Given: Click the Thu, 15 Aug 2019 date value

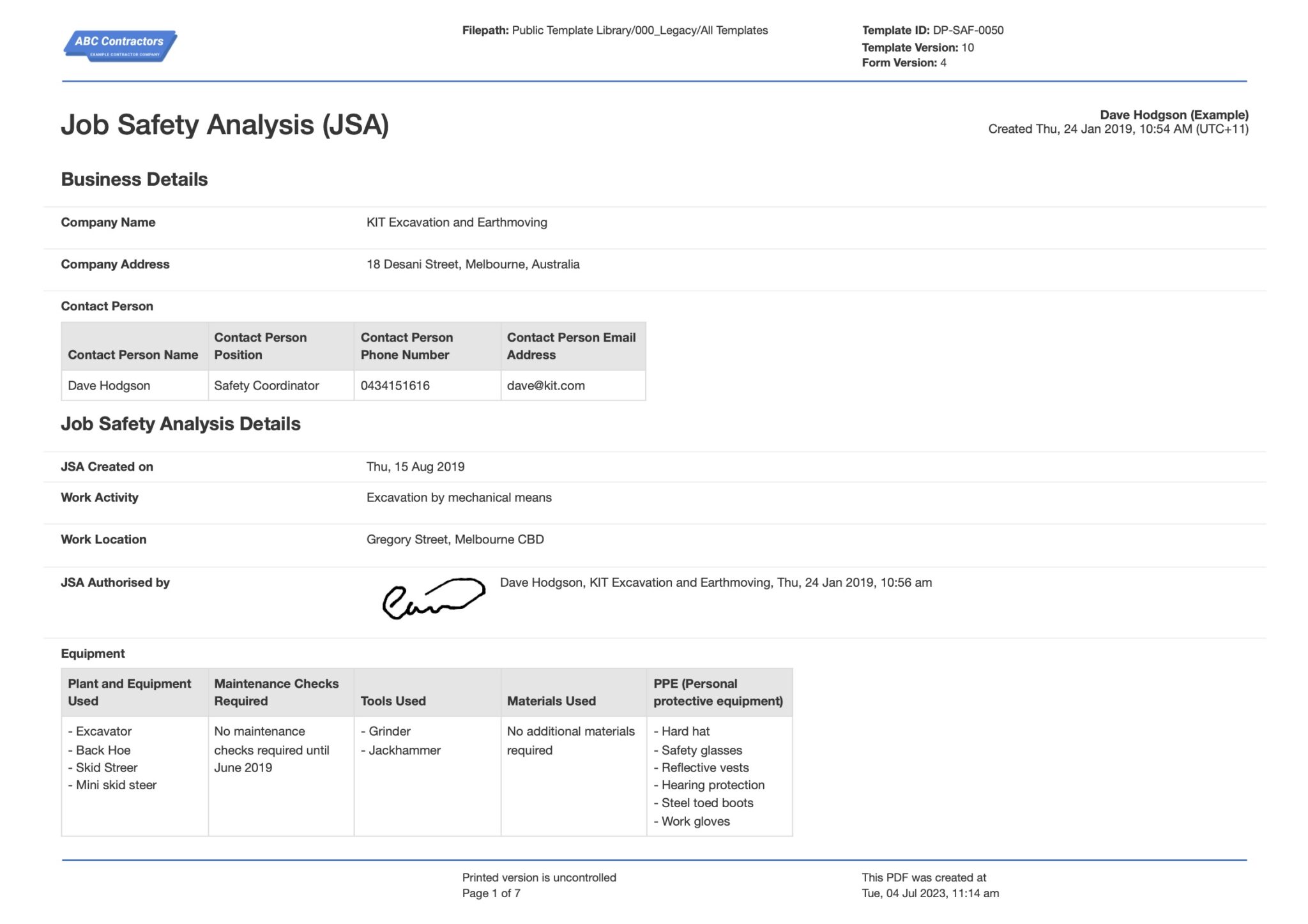Looking at the screenshot, I should coord(415,467).
